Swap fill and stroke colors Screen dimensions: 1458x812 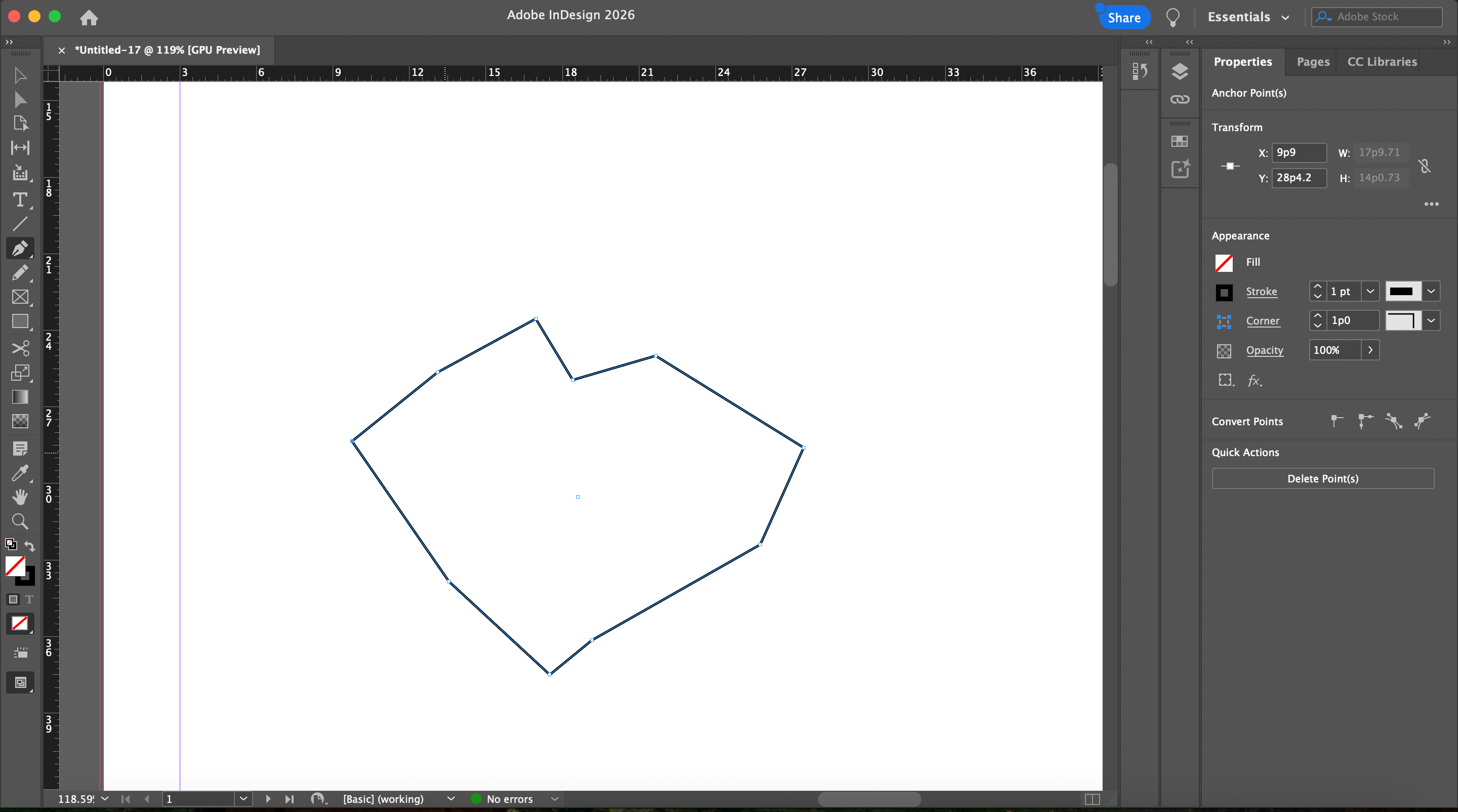click(30, 546)
